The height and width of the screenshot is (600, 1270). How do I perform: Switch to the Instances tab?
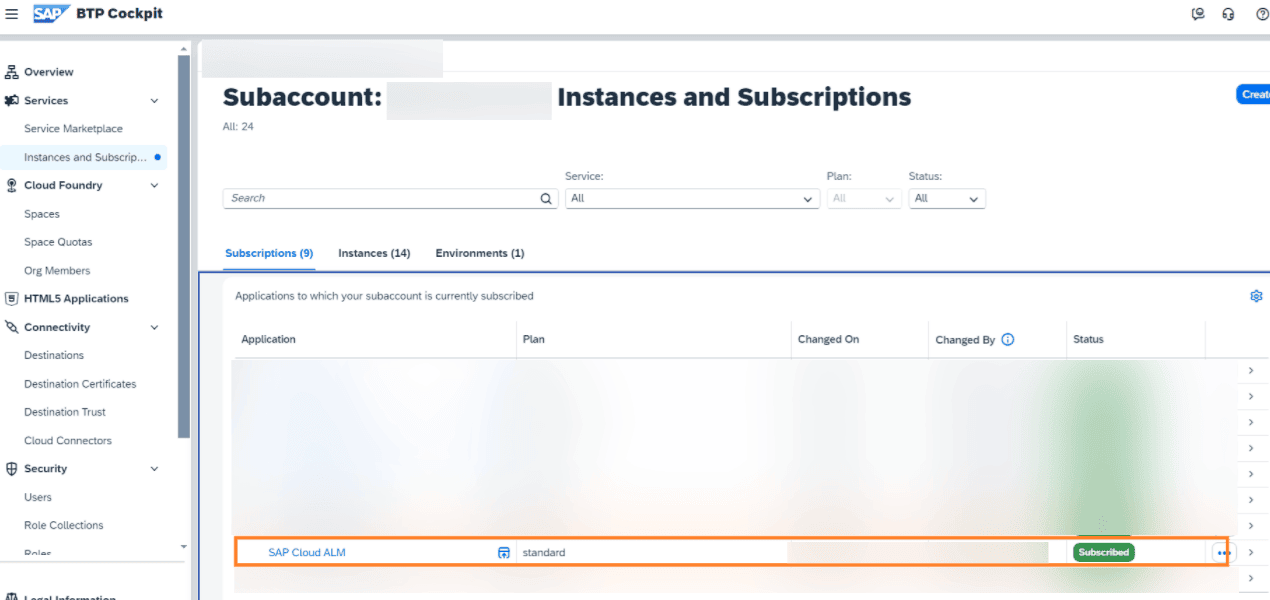pos(374,253)
